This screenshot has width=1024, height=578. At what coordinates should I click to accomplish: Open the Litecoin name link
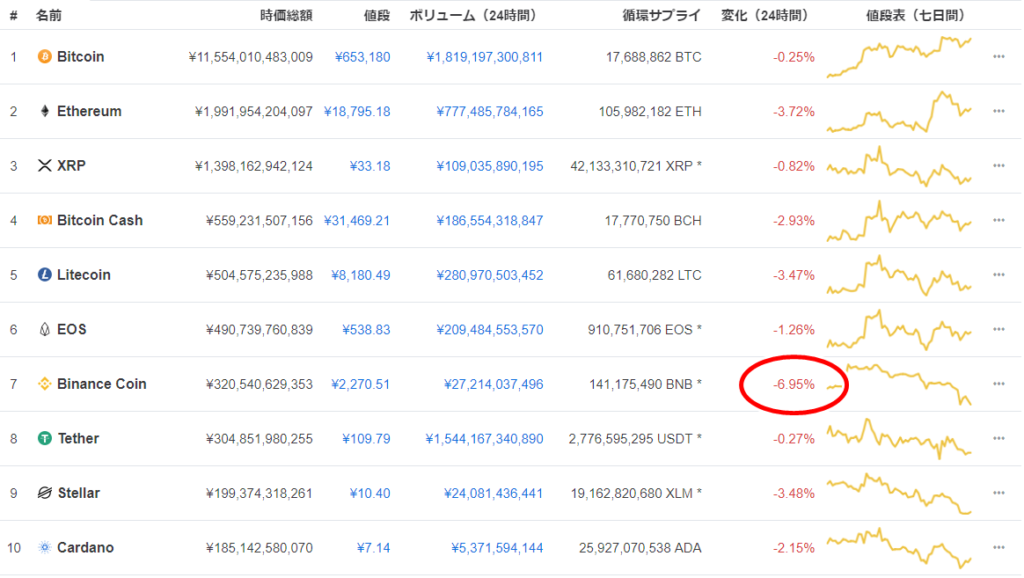[x=84, y=275]
